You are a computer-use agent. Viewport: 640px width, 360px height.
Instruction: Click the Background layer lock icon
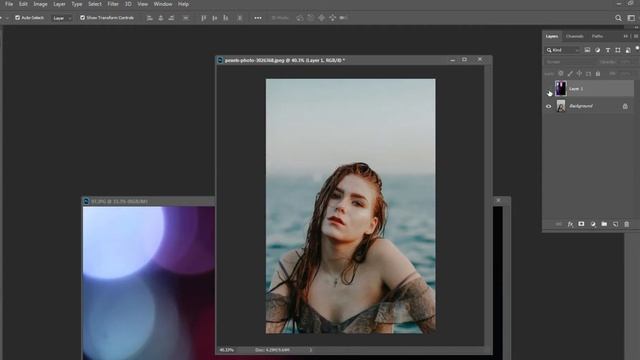click(x=625, y=106)
